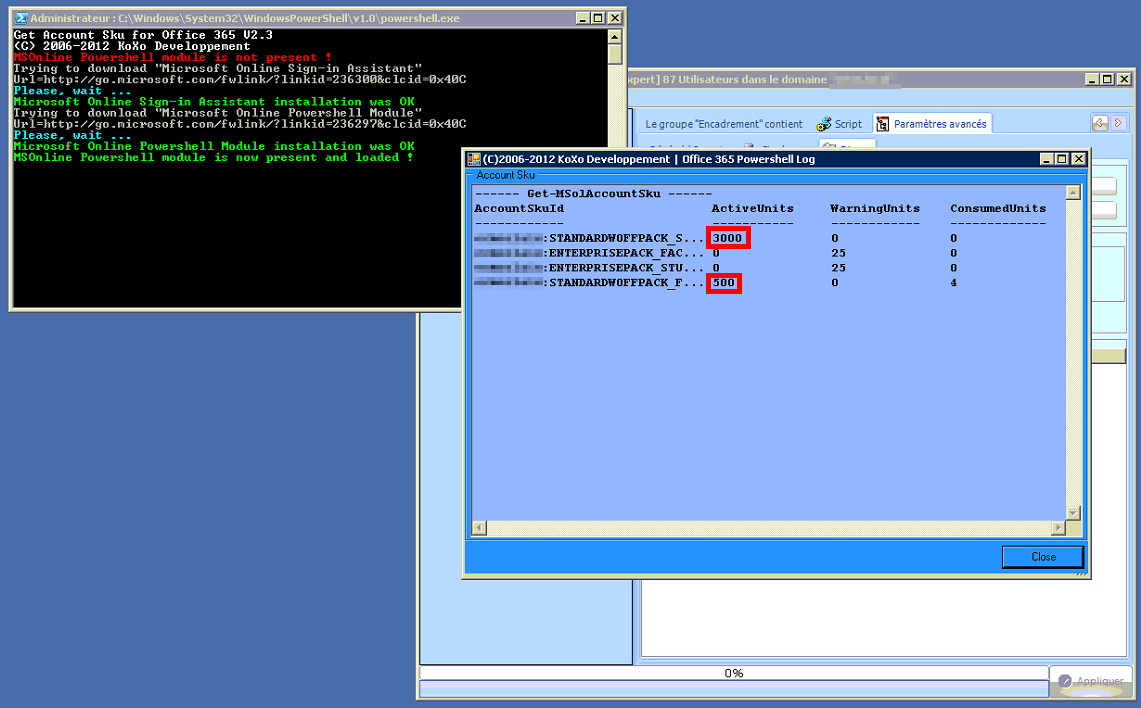Image resolution: width=1141 pixels, height=708 pixels.
Task: Click the PowerShell icon in the console title bar
Action: pyautogui.click(x=21, y=18)
